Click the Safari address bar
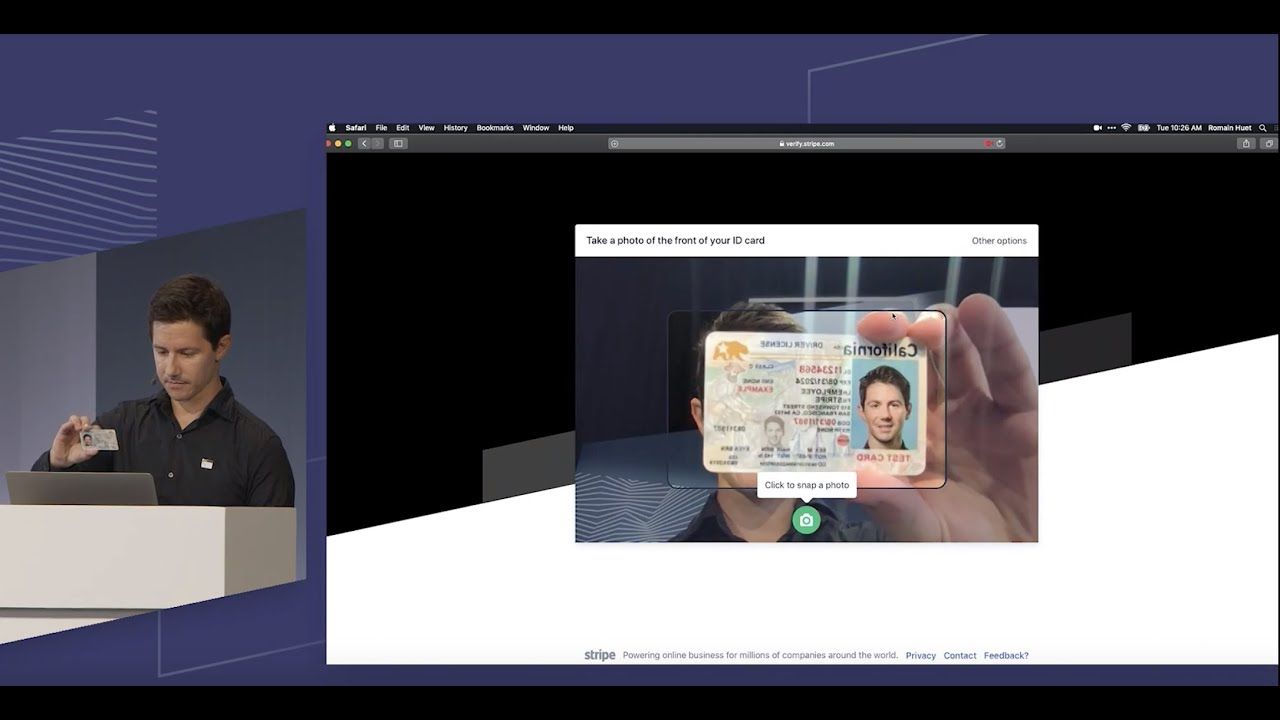This screenshot has width=1280, height=720. [x=806, y=143]
